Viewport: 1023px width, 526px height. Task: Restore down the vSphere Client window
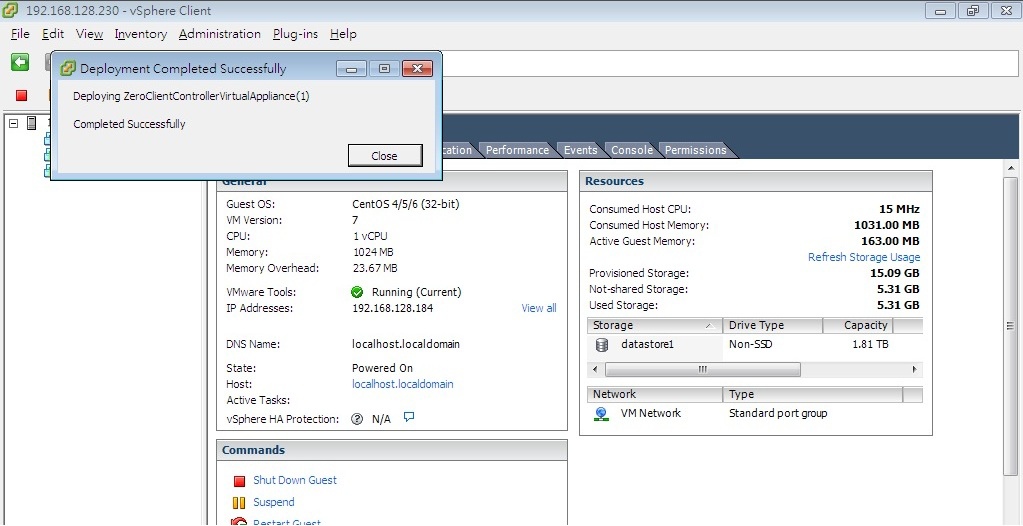[973, 10]
